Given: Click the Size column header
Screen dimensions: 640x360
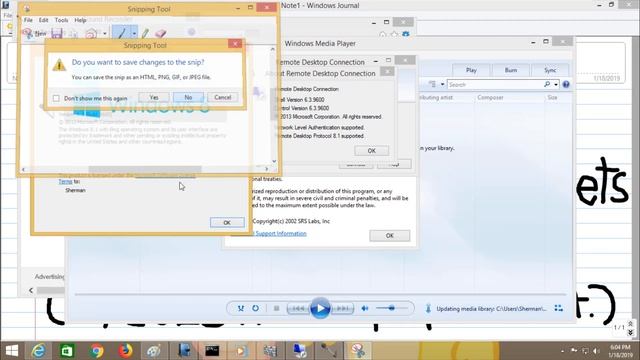Looking at the screenshot, I should (552, 98).
